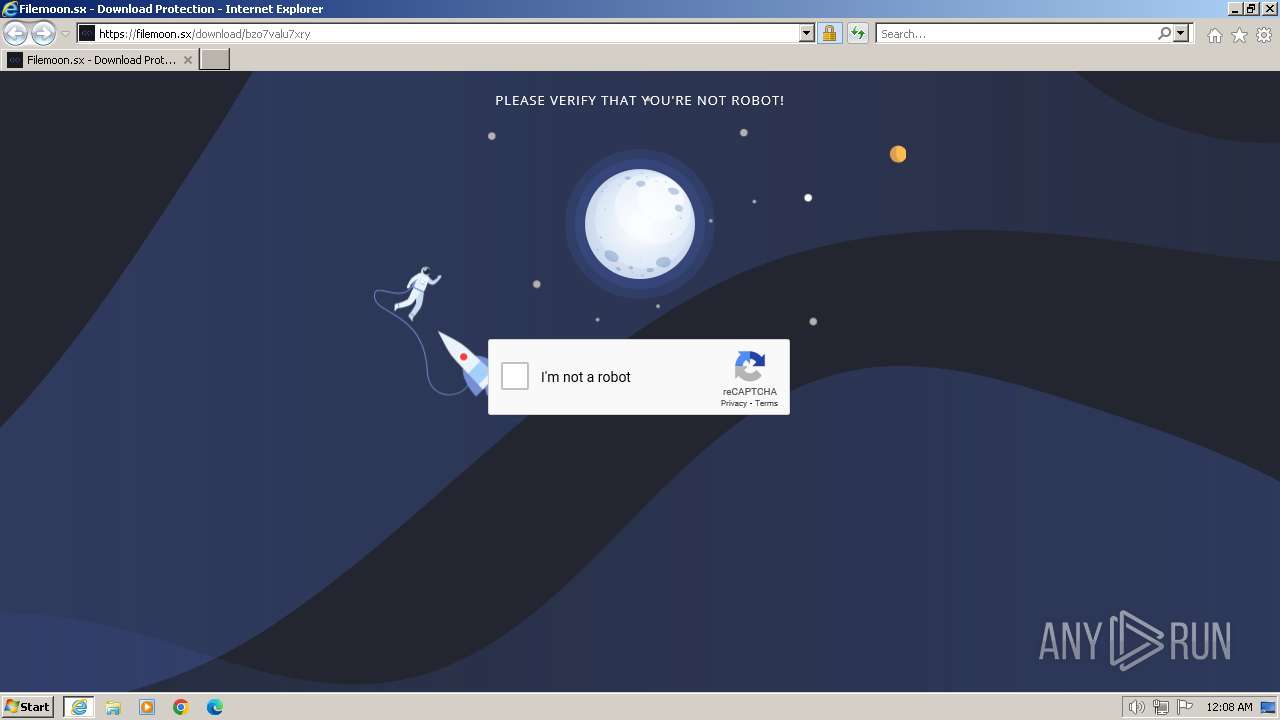Image resolution: width=1280 pixels, height=720 pixels.
Task: Click the 12:08 AM clock
Action: click(1229, 707)
